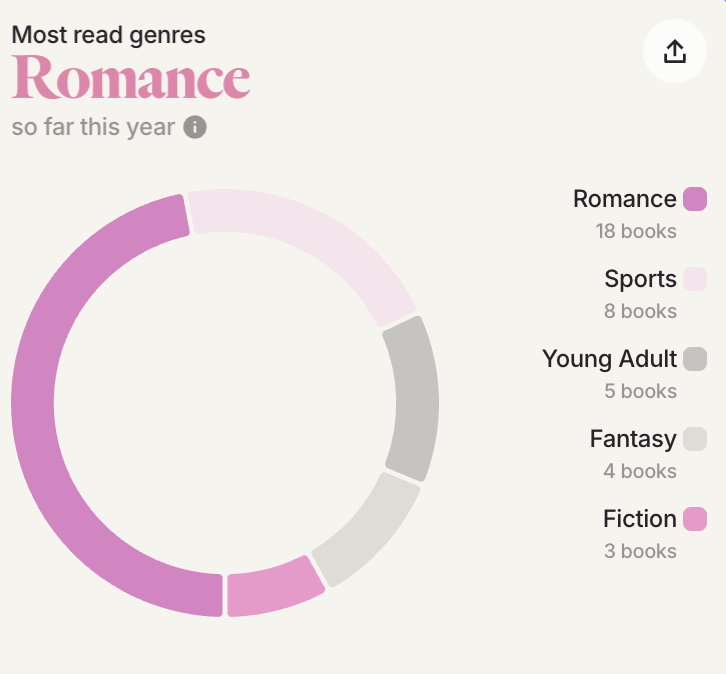Screen dimensions: 726x674
Task: Click the Fiction legend color swatch
Action: point(695,519)
